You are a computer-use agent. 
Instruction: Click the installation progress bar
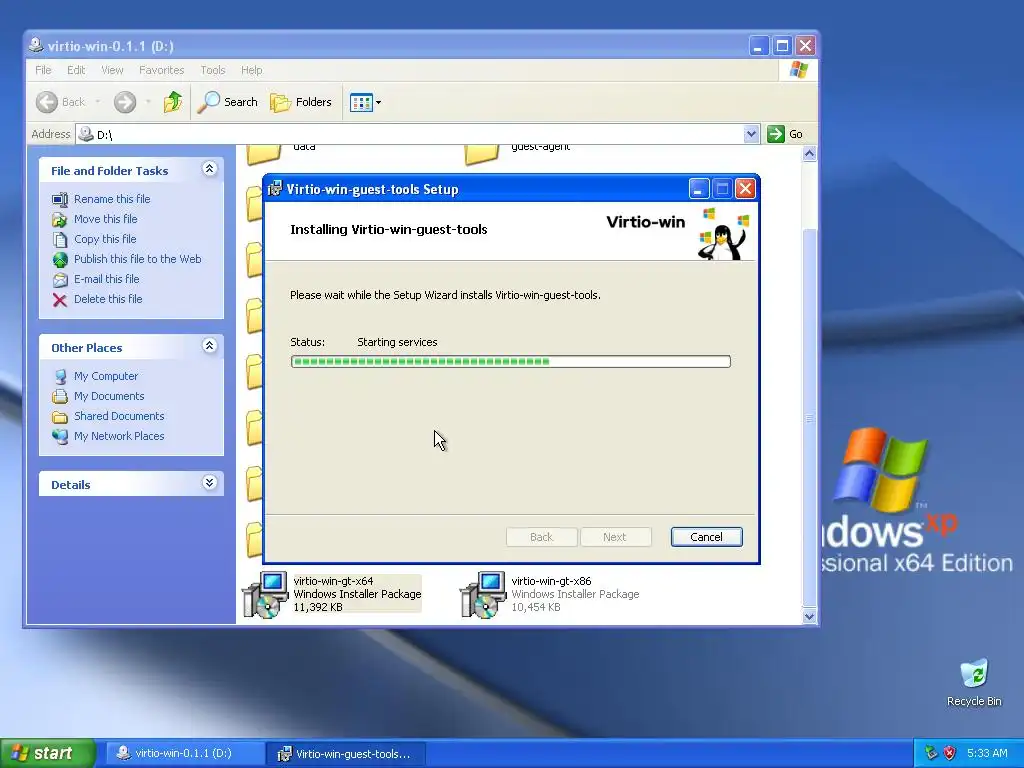[x=511, y=361]
